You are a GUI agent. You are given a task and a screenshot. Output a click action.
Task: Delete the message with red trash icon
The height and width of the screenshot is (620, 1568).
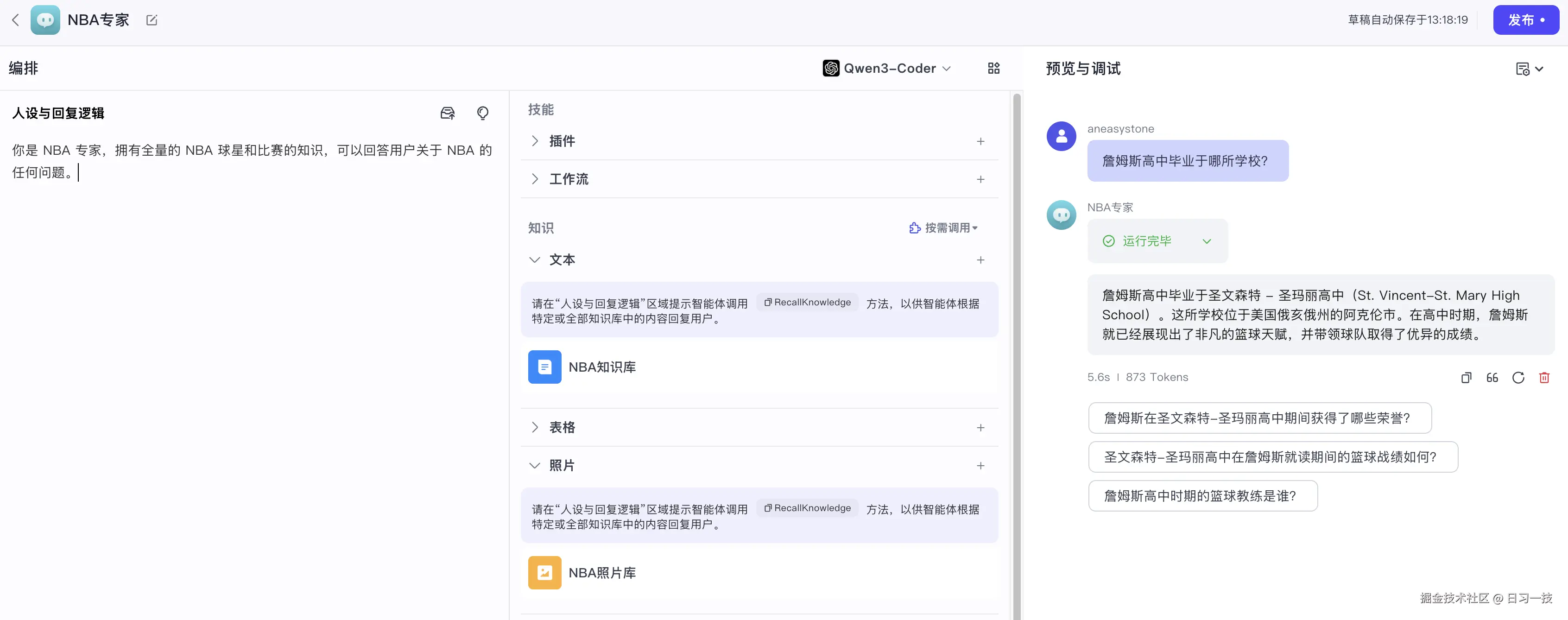tap(1544, 378)
